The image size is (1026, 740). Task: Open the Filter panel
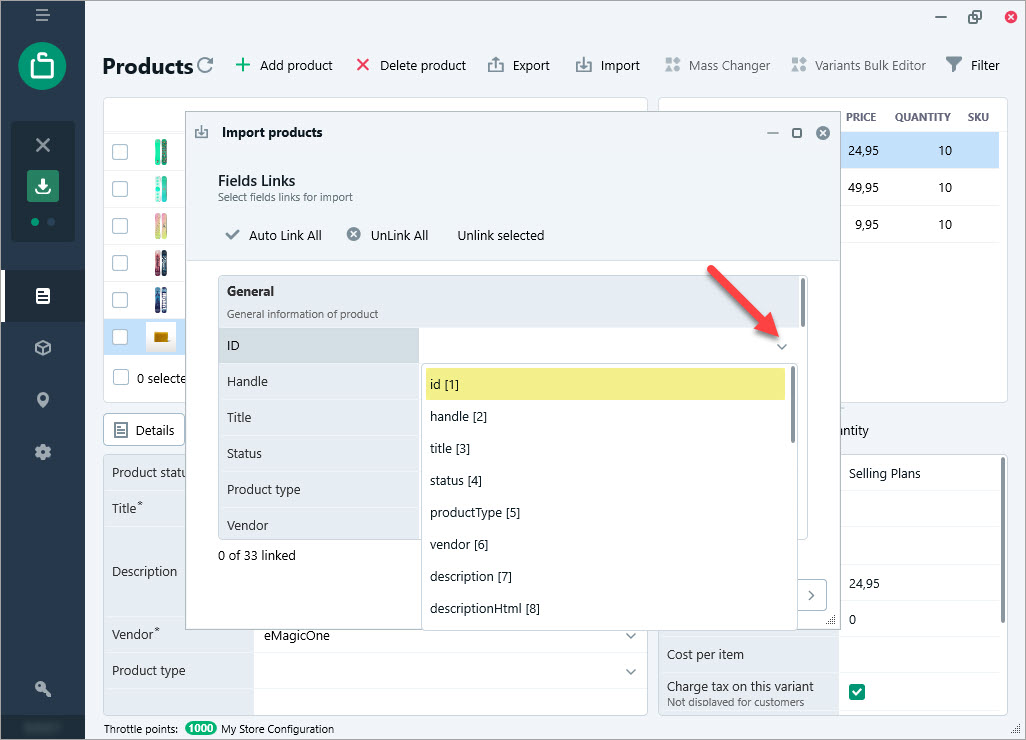972,65
